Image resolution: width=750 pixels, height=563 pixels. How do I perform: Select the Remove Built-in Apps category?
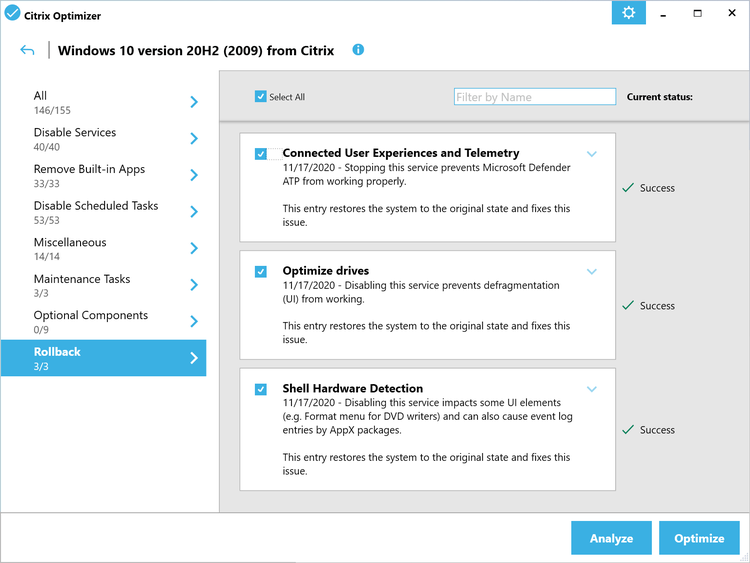coord(103,175)
